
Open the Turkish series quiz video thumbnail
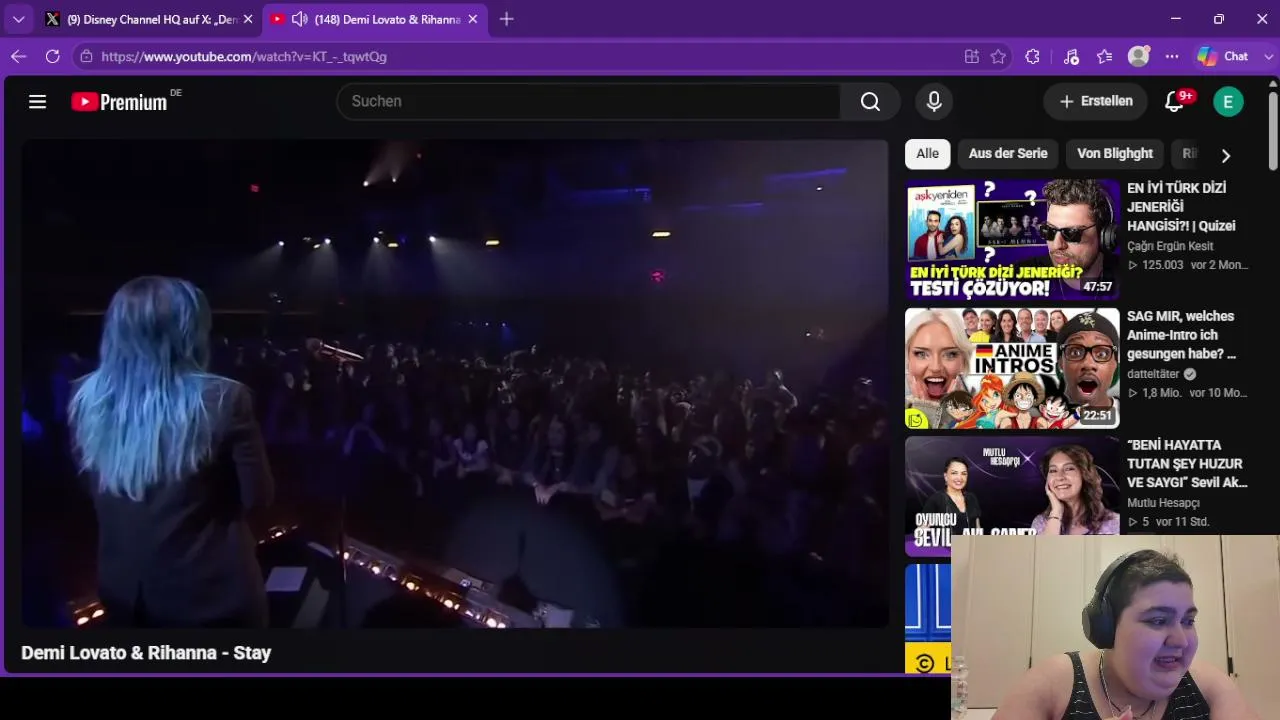(x=1012, y=240)
